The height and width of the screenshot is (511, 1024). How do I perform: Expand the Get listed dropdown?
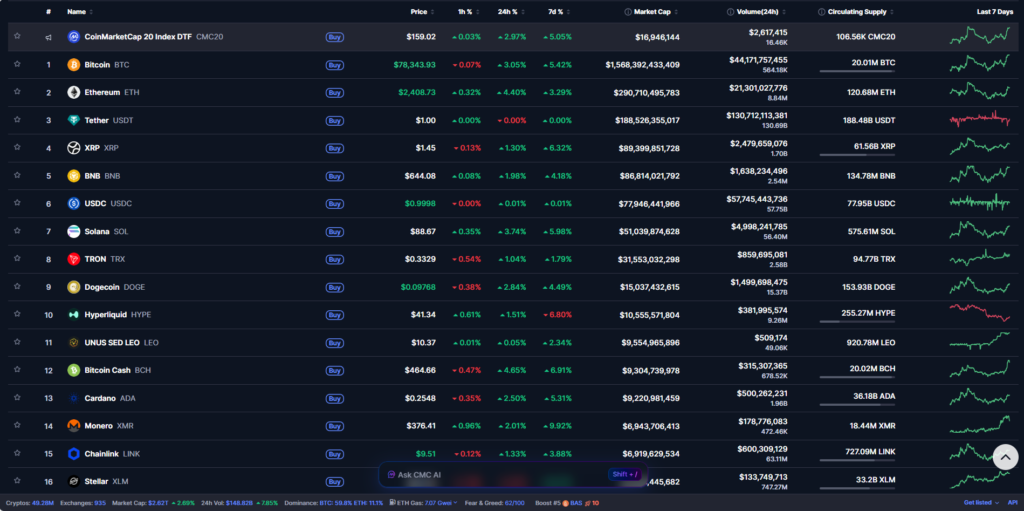[x=980, y=502]
